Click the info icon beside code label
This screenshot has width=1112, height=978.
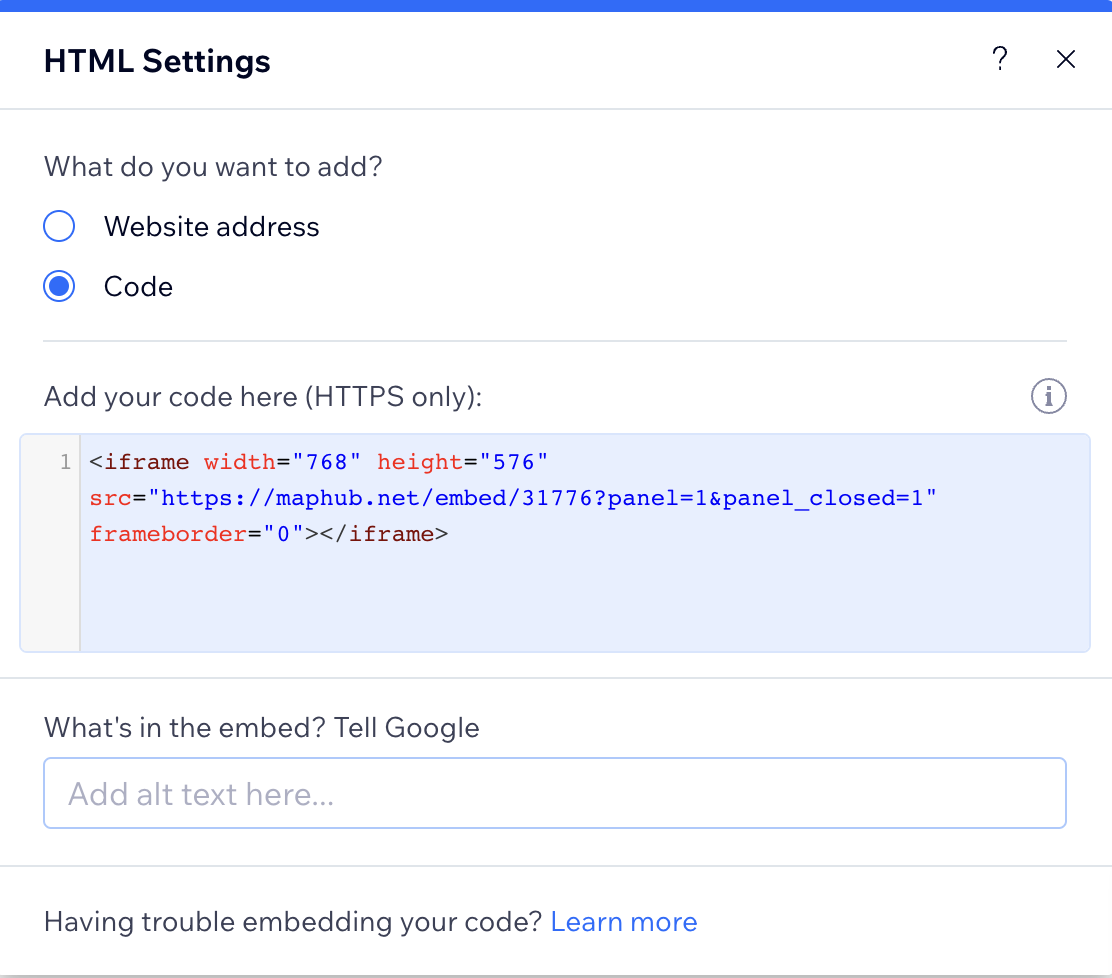pos(1049,397)
